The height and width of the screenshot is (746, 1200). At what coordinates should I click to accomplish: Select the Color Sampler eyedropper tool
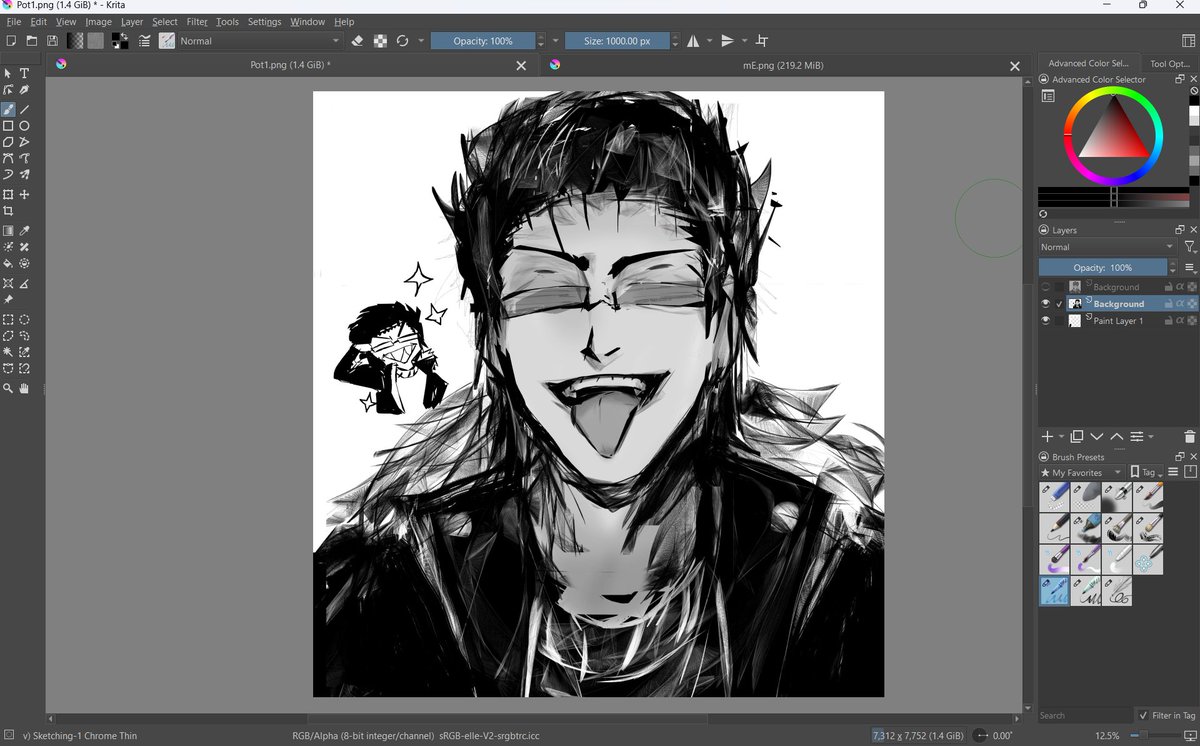coord(25,231)
